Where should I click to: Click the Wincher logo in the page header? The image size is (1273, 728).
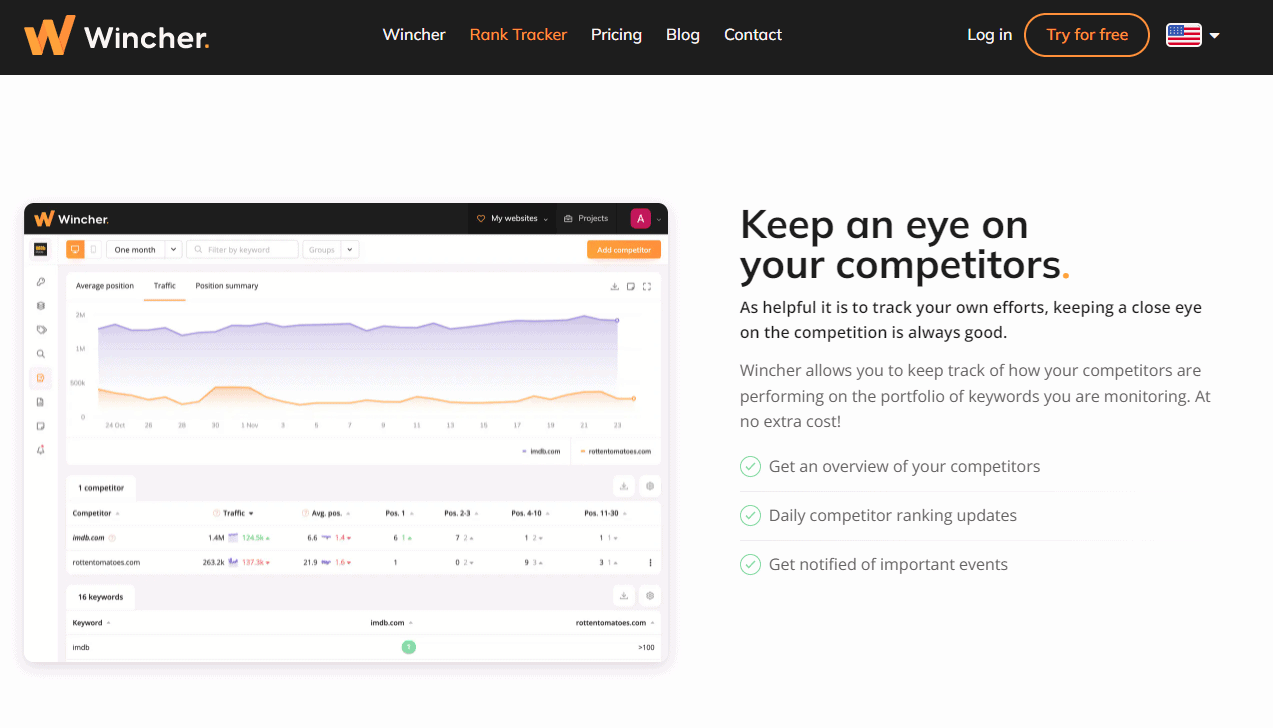click(x=117, y=36)
